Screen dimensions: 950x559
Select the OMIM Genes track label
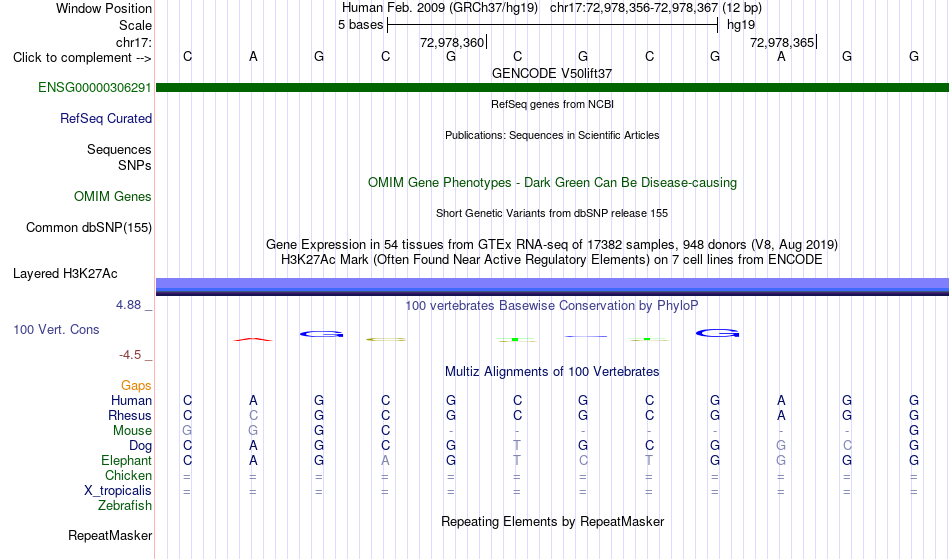[x=113, y=197]
